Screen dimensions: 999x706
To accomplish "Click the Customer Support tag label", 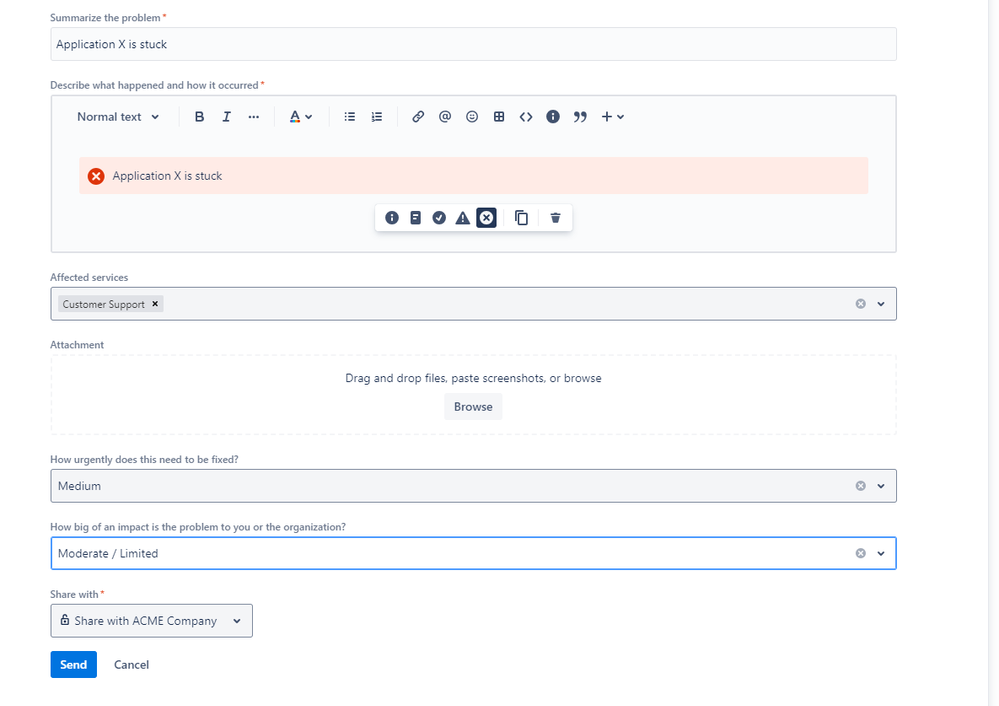I will click(104, 305).
